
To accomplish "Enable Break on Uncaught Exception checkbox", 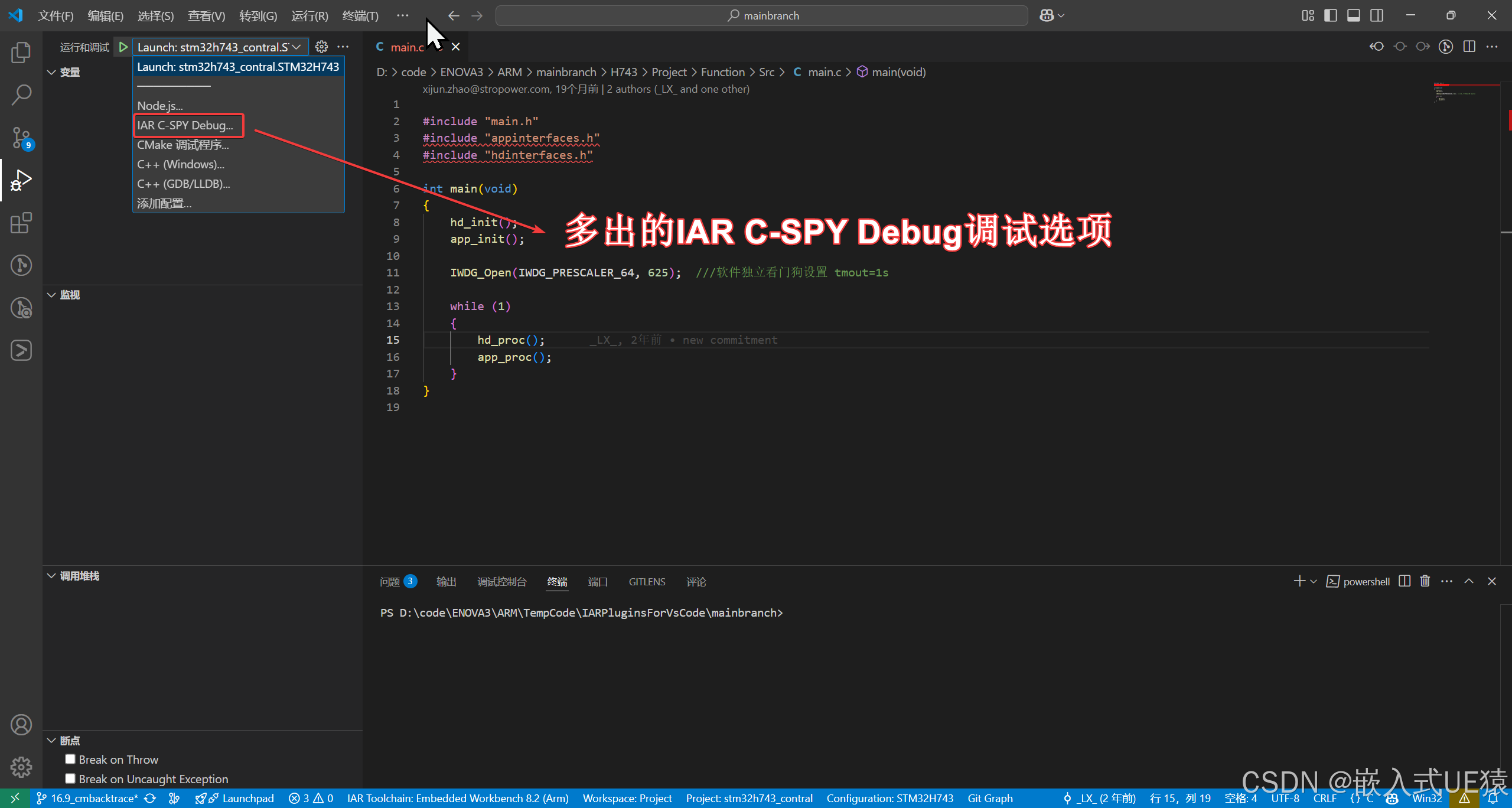I will tap(70, 778).
